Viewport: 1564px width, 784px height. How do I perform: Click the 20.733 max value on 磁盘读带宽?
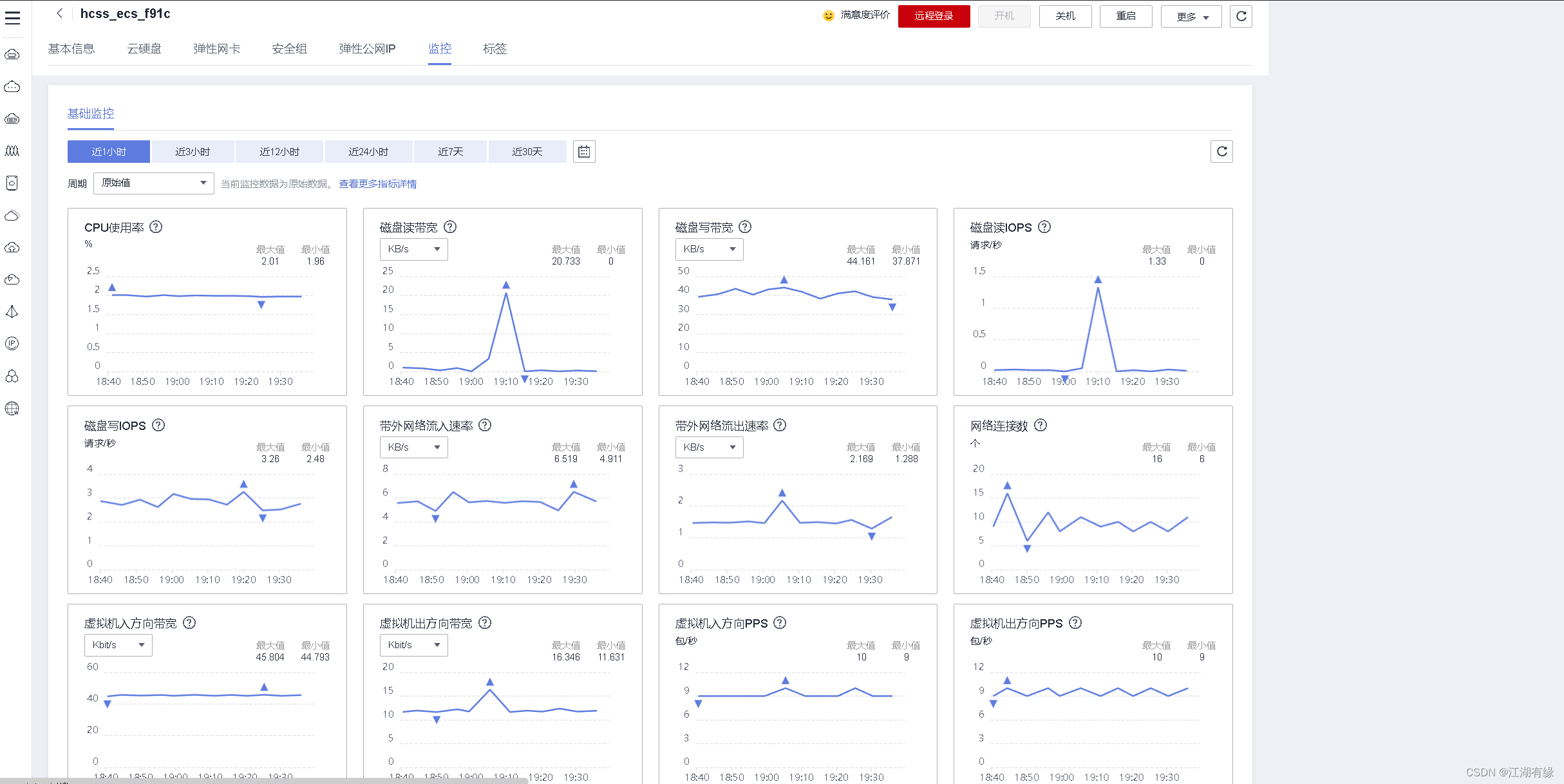566,261
